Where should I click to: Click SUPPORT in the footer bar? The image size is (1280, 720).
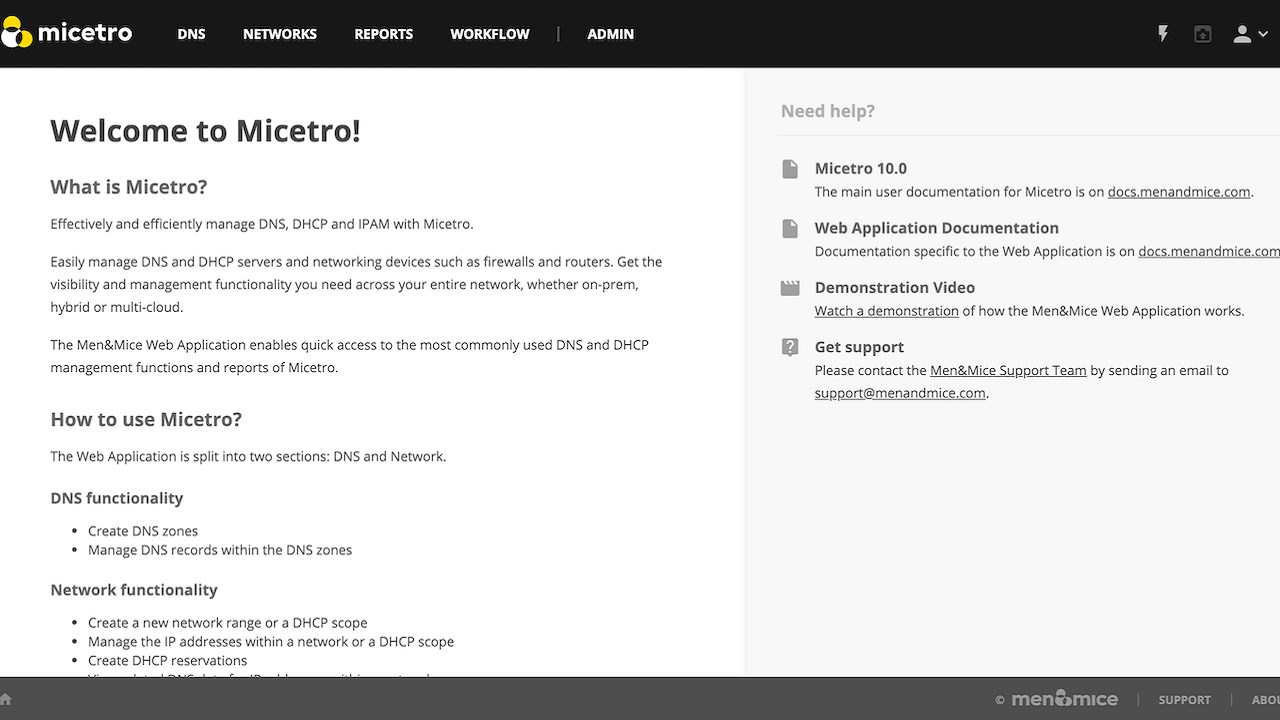pyautogui.click(x=1184, y=700)
